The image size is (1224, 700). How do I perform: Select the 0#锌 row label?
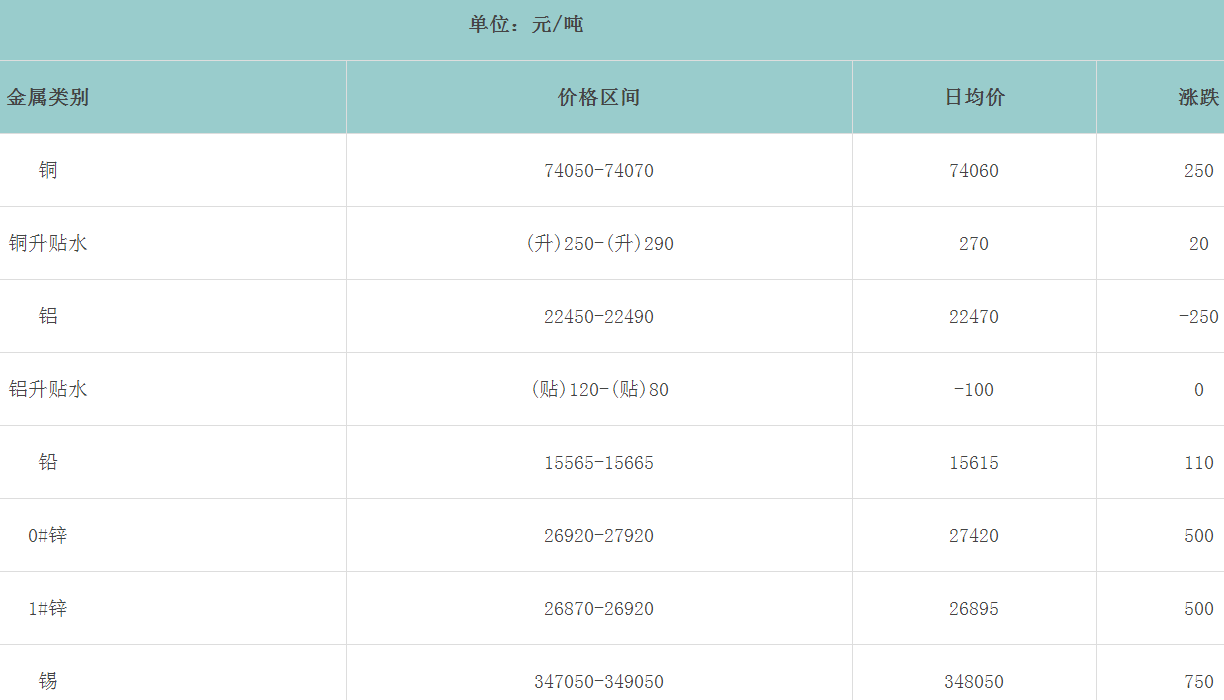48,535
